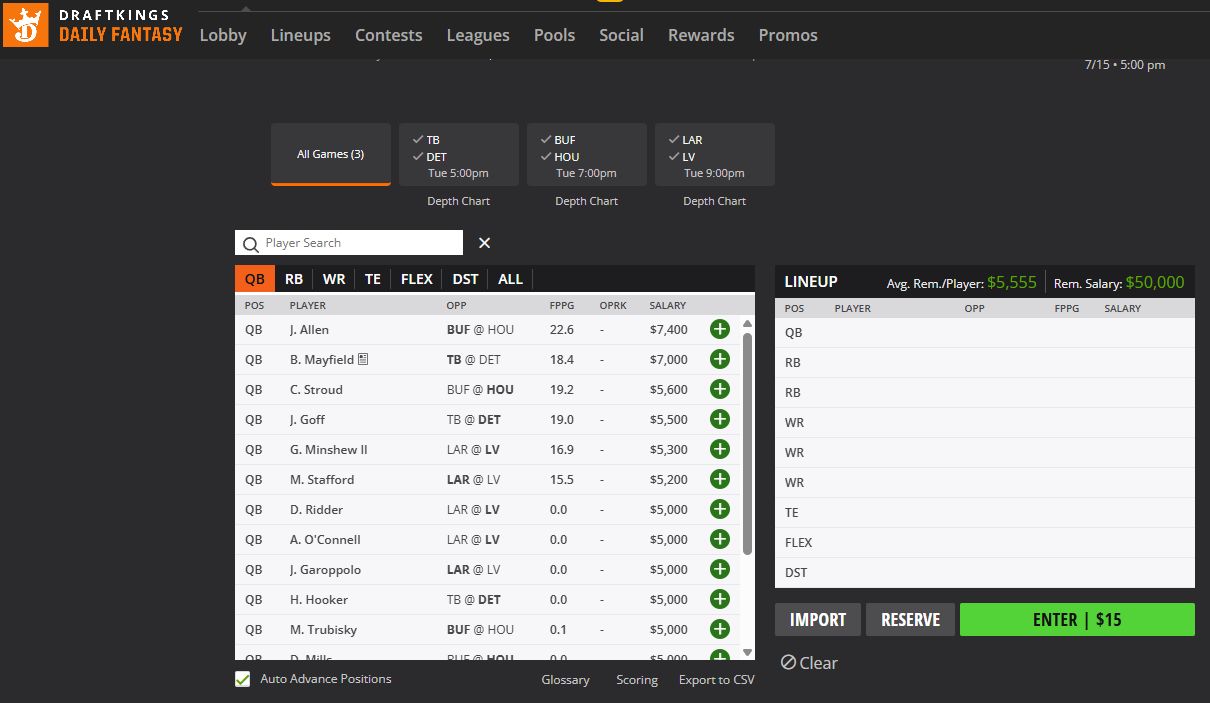Image resolution: width=1210 pixels, height=703 pixels.
Task: Switch to the WR position tab
Action: point(334,278)
